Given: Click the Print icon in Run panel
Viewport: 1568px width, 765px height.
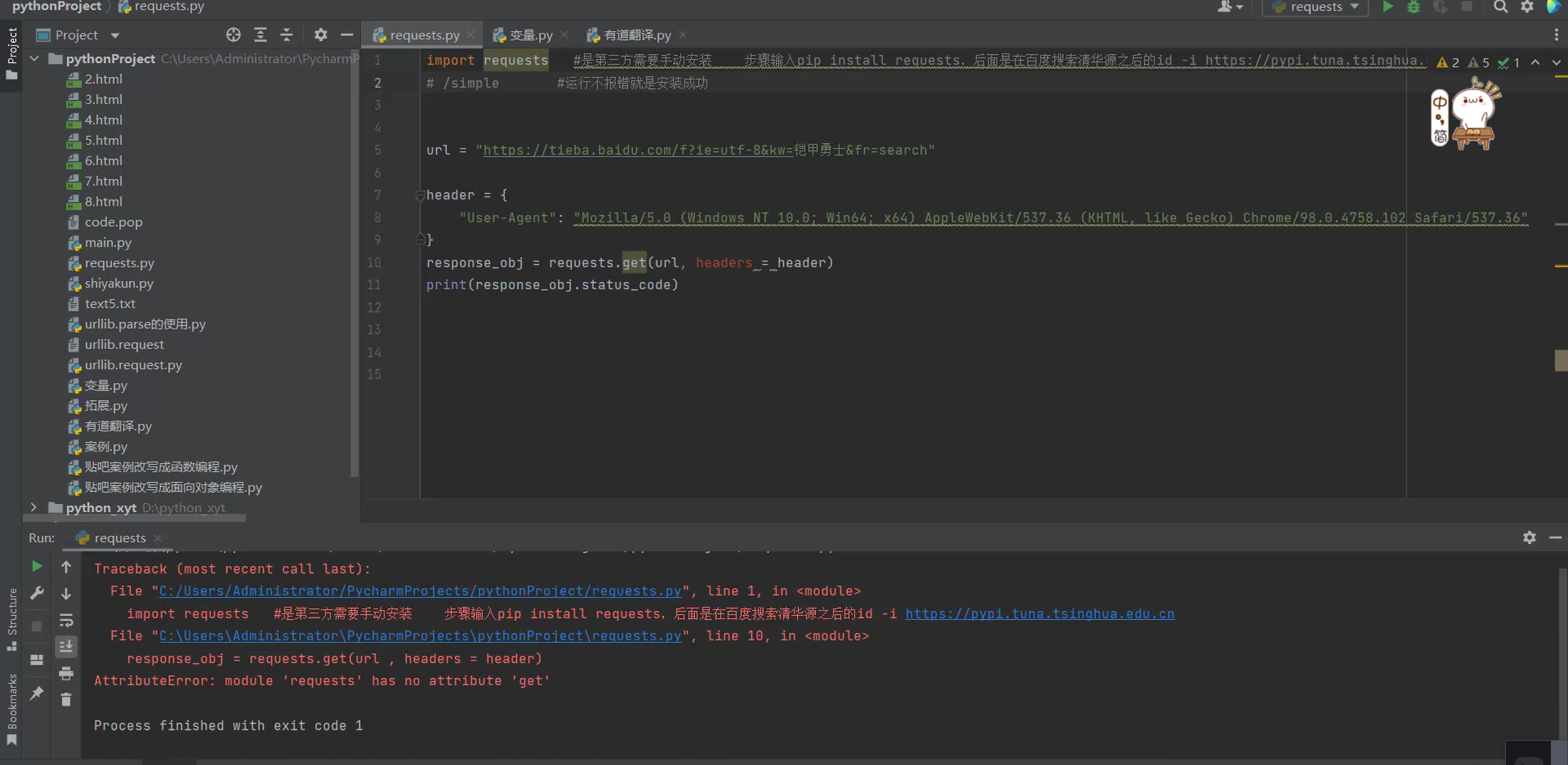Looking at the screenshot, I should pyautogui.click(x=66, y=674).
